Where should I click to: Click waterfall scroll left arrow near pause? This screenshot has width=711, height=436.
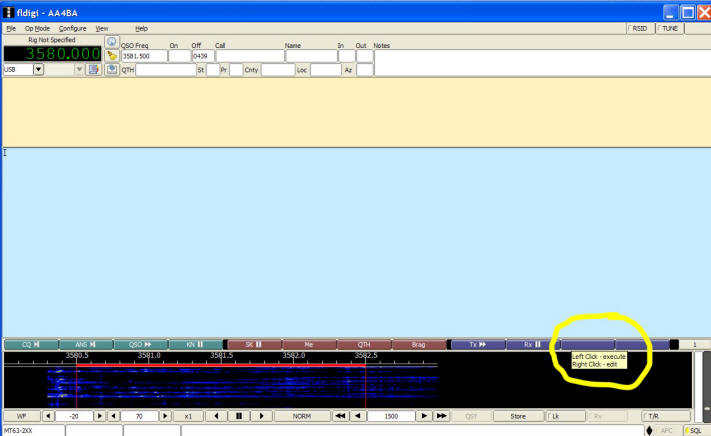tap(216, 416)
